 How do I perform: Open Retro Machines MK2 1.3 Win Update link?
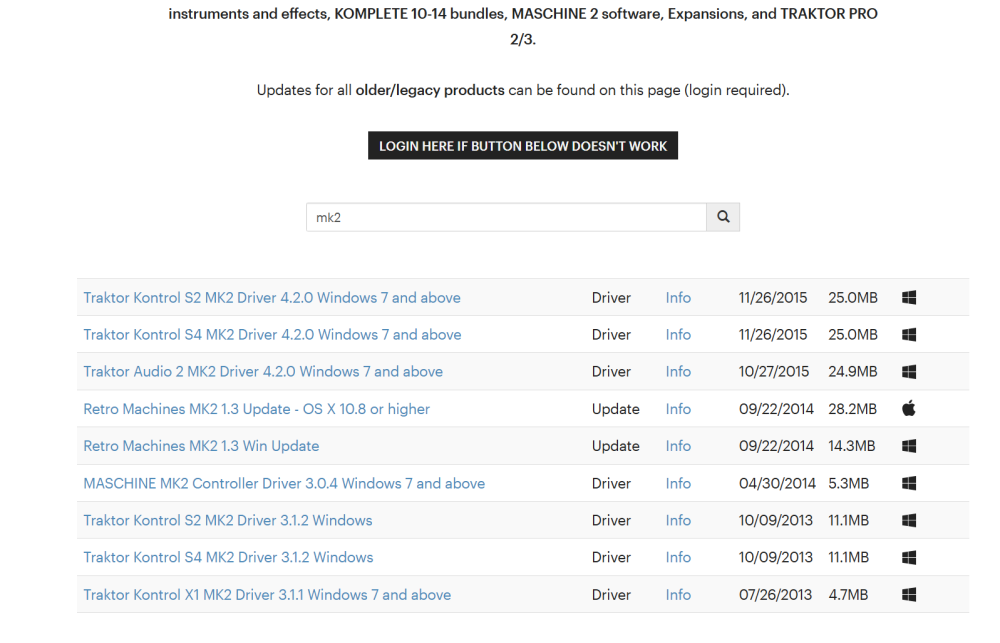201,446
